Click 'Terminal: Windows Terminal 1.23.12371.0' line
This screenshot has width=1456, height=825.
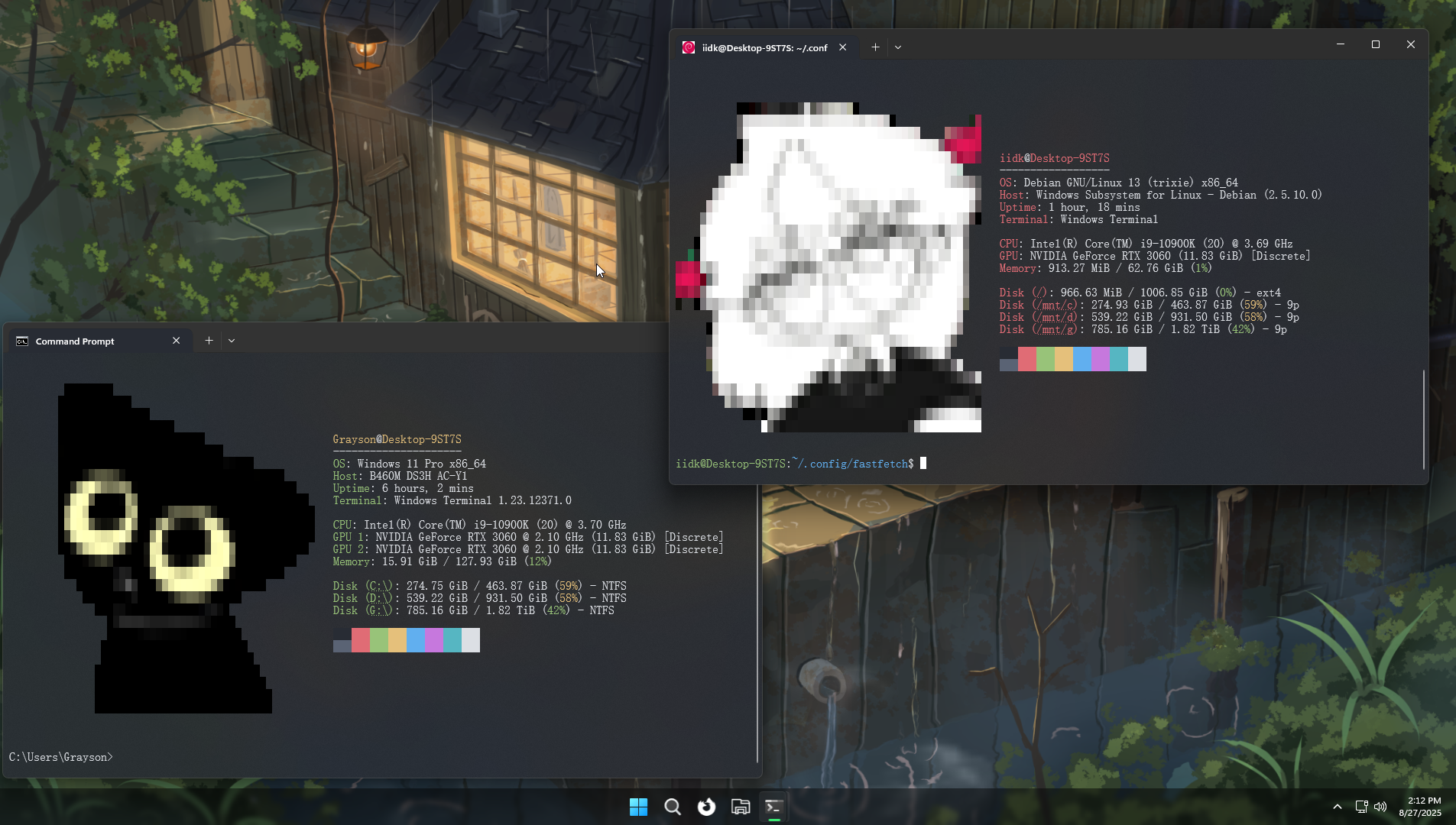pyautogui.click(x=452, y=500)
